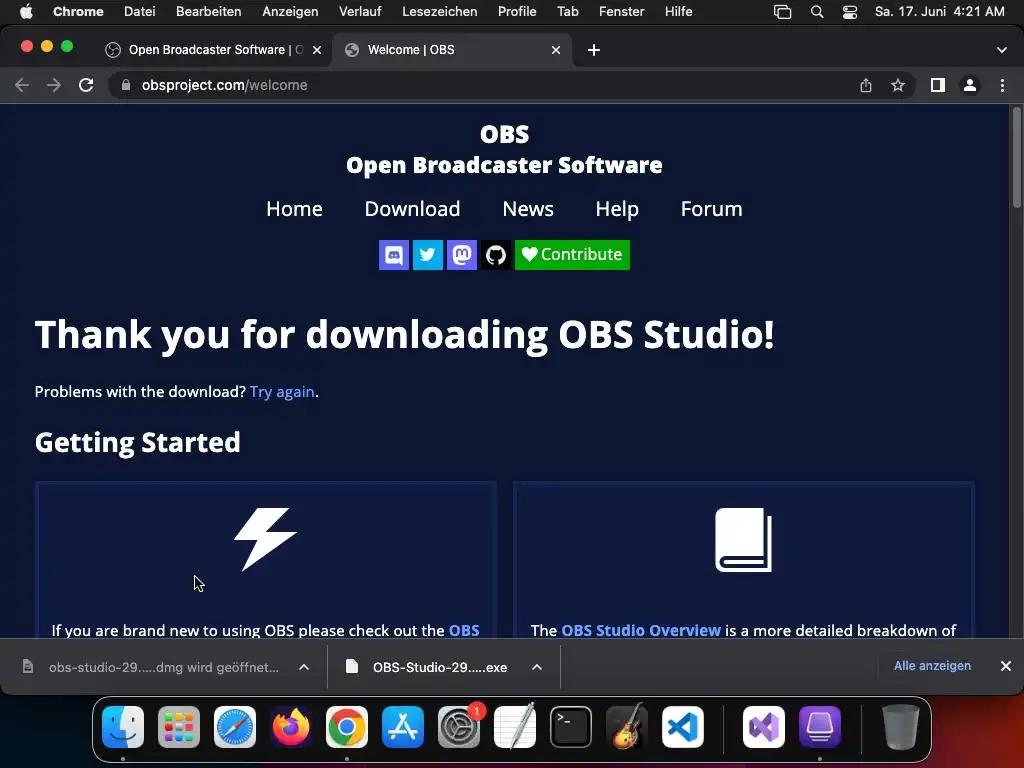Viewport: 1024px width, 768px height.
Task: Launch Firefox from the Dock
Action: point(291,727)
